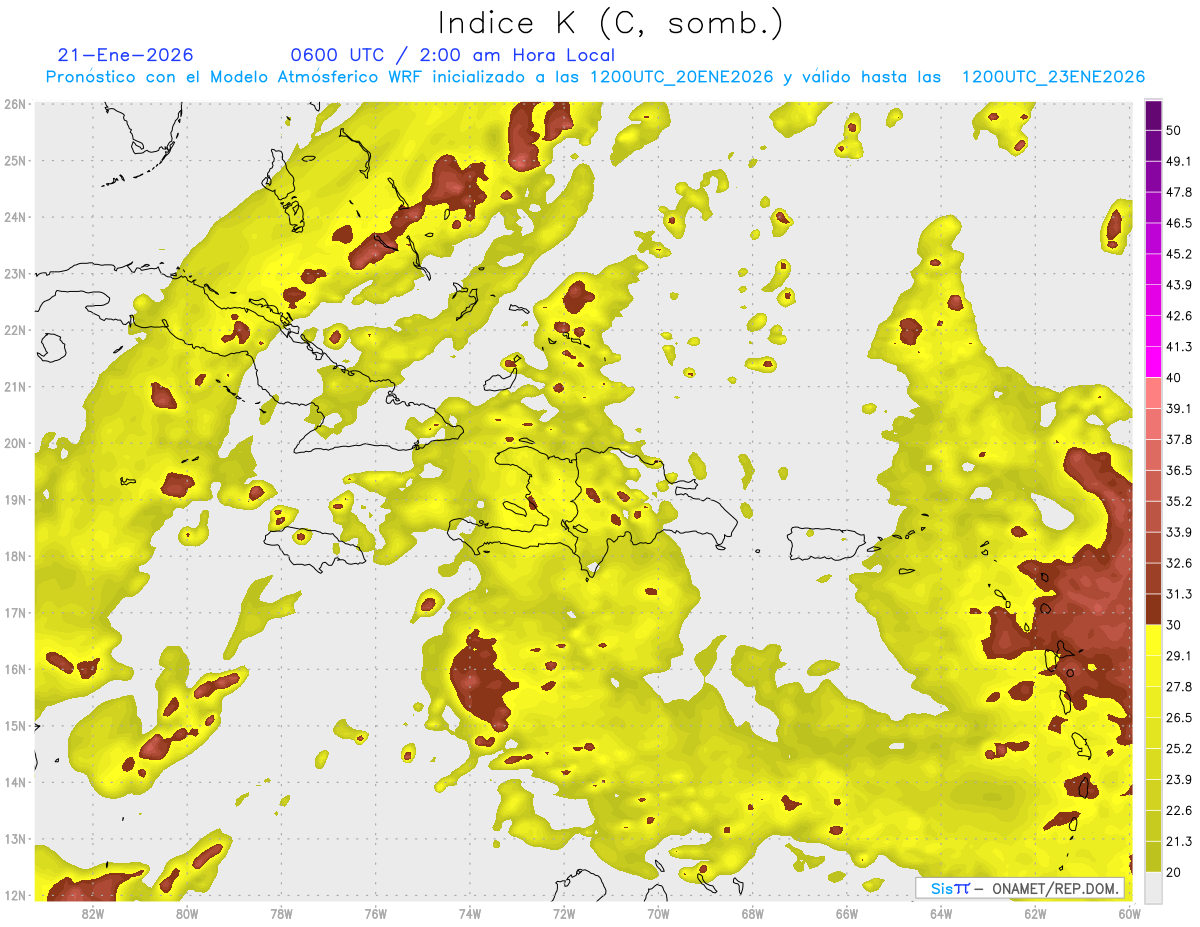
Task: Click the colorbar value 42.6
Action: coord(1179,316)
